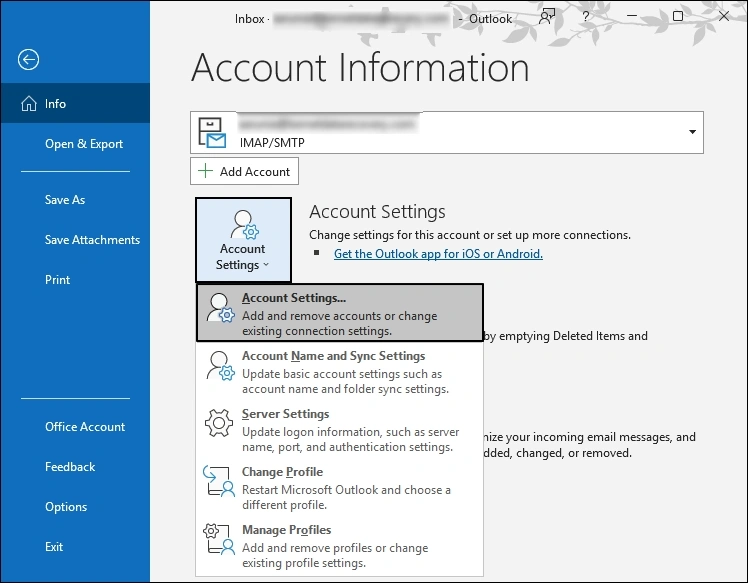
Task: Click the gear icon next to Server Settings
Action: click(x=219, y=423)
